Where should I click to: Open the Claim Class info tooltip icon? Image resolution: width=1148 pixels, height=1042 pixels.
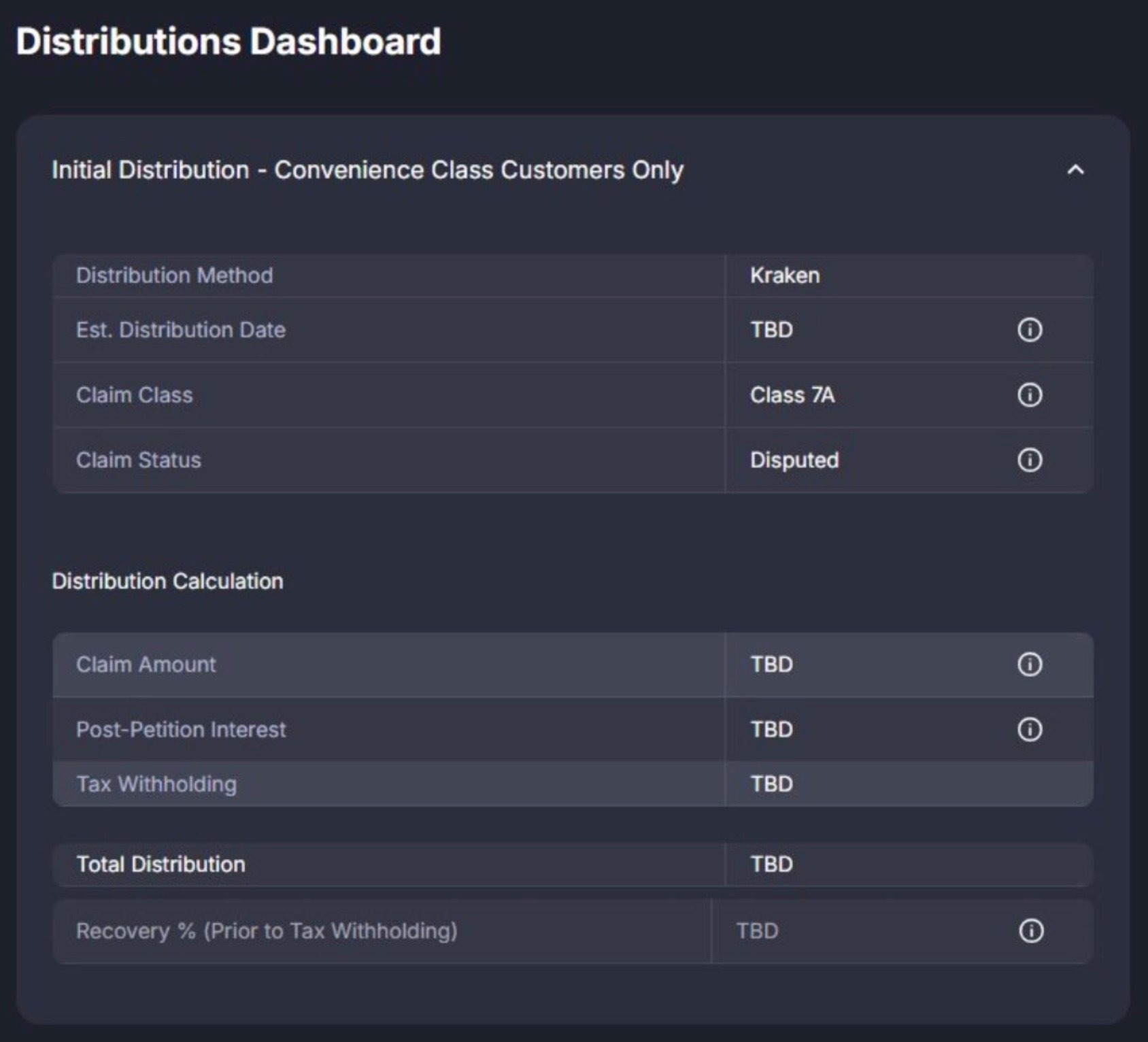pyautogui.click(x=1030, y=394)
